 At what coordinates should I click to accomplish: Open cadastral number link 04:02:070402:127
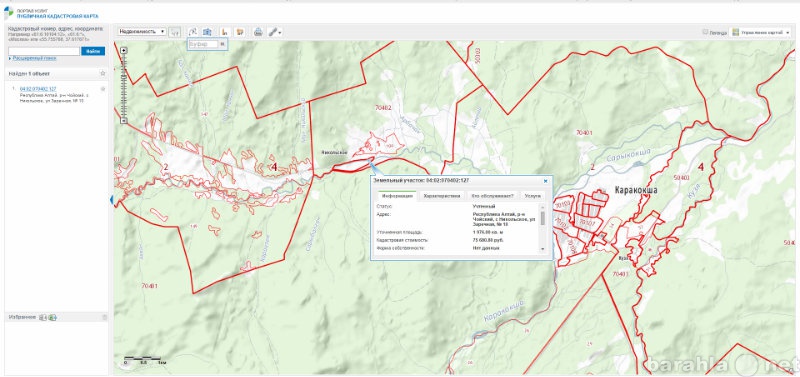[x=38, y=89]
